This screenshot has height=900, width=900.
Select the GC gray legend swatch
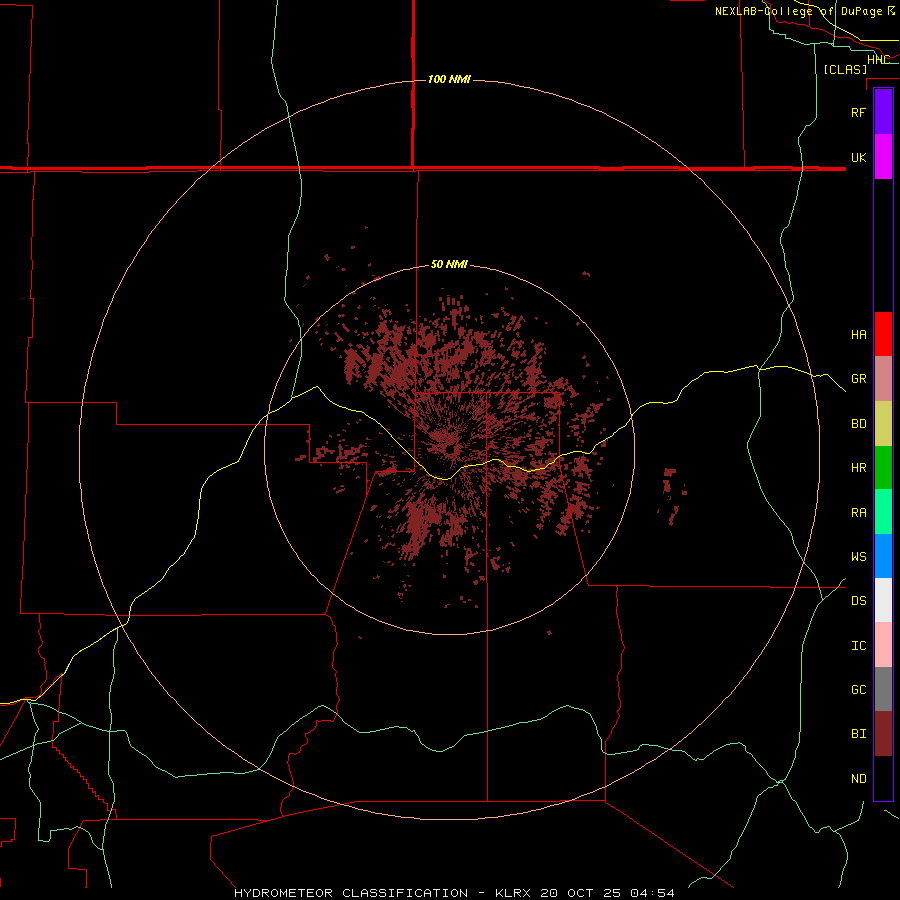pos(883,689)
